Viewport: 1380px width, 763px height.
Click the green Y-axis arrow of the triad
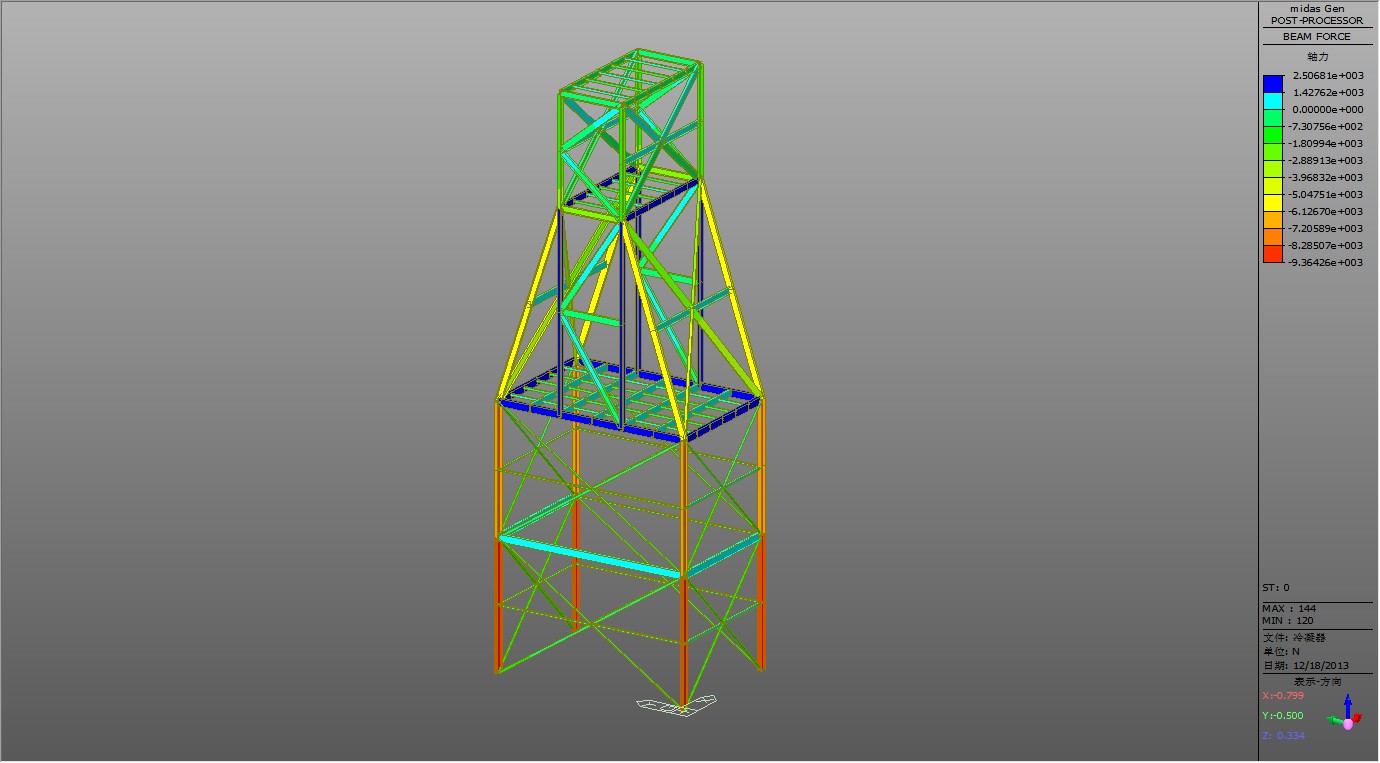tap(1333, 719)
